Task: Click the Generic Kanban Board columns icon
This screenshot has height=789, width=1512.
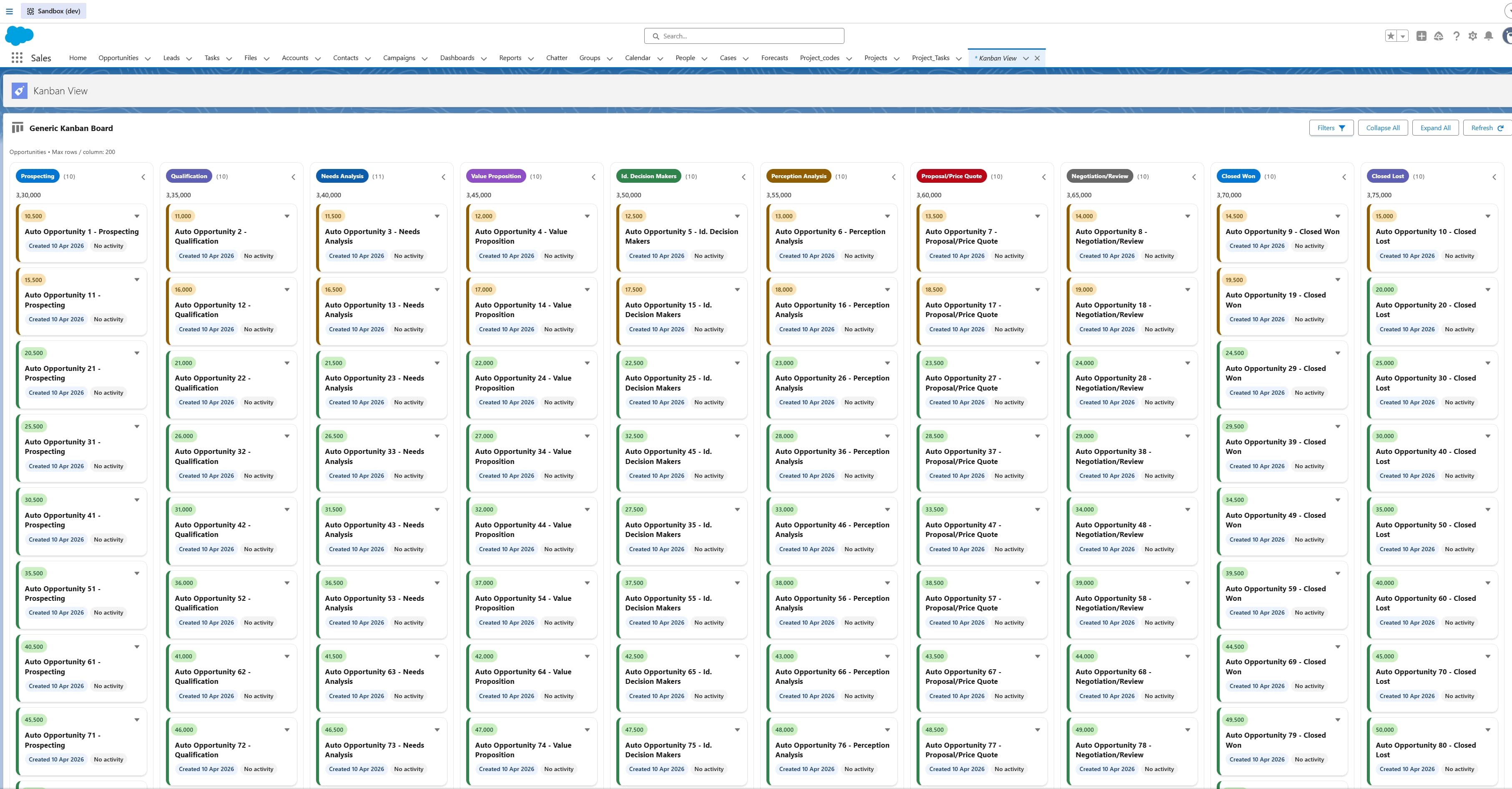Action: [x=18, y=128]
